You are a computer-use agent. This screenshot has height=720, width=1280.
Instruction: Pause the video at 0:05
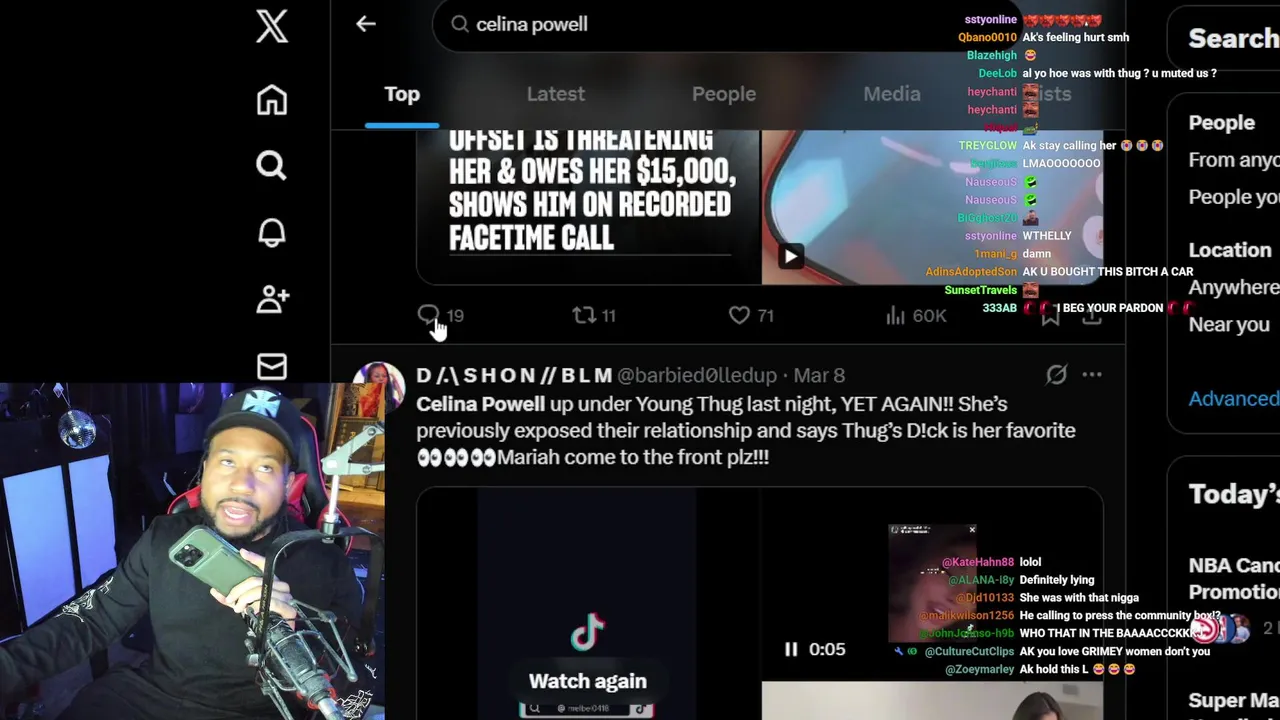791,650
